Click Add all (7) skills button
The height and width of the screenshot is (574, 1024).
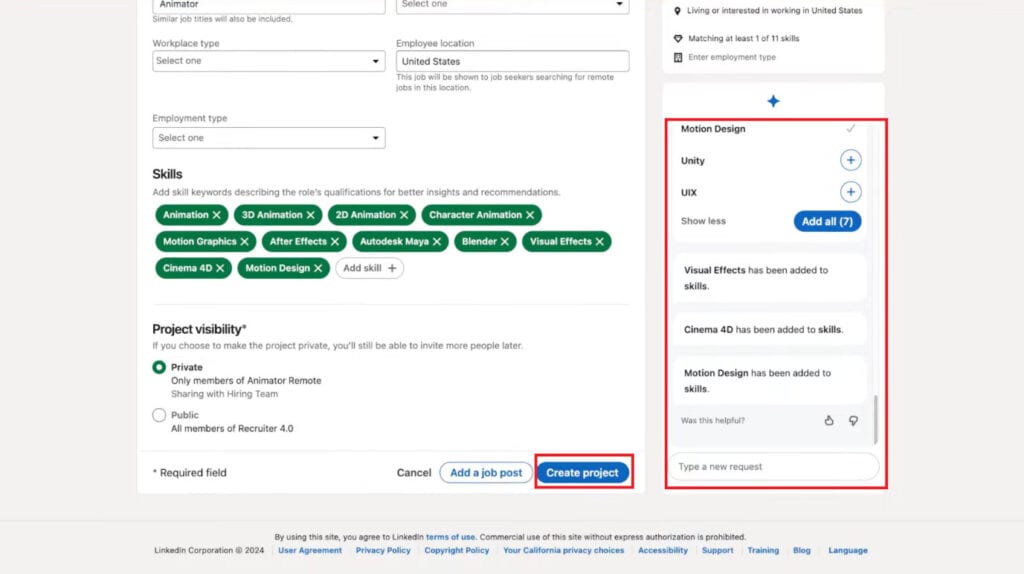point(827,221)
